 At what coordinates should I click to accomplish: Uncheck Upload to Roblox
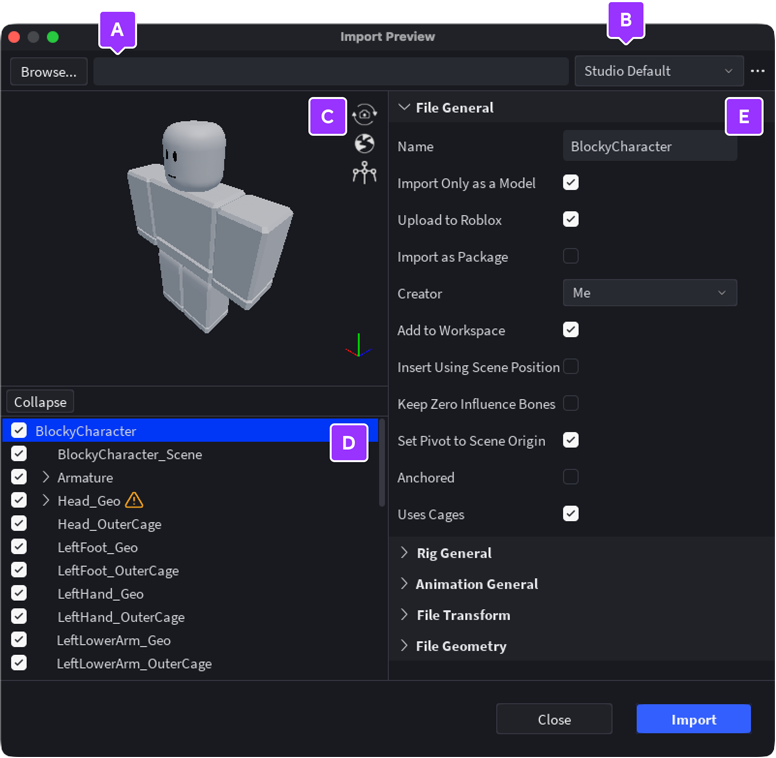click(x=571, y=219)
